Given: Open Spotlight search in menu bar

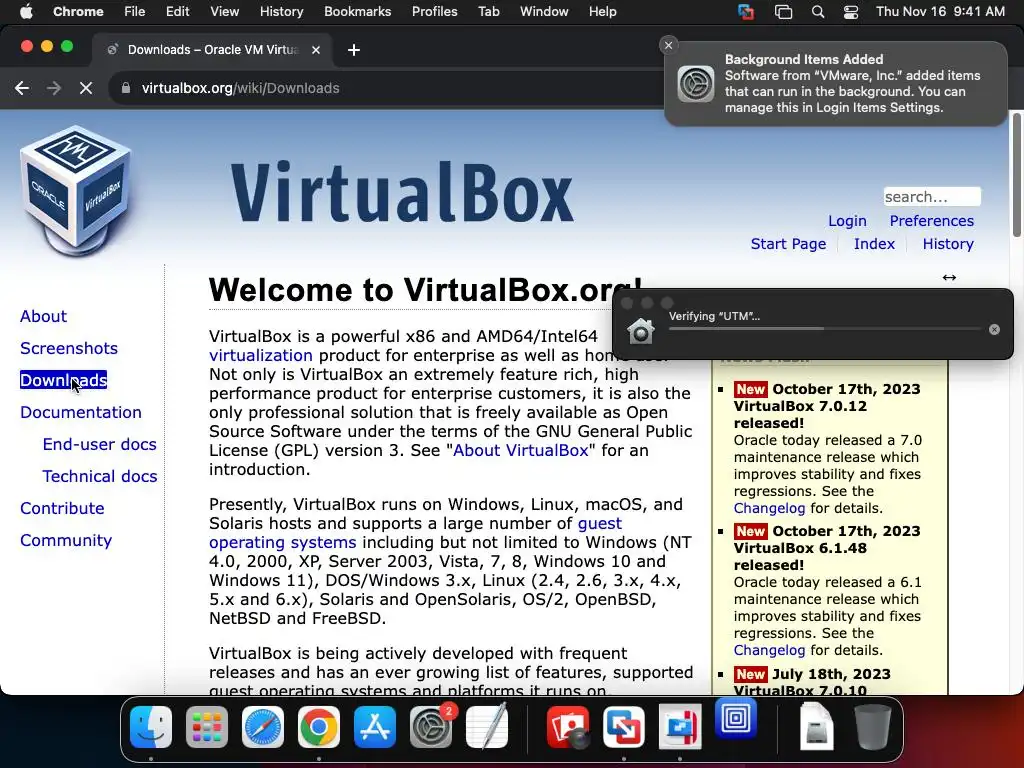Looking at the screenshot, I should [x=818, y=11].
